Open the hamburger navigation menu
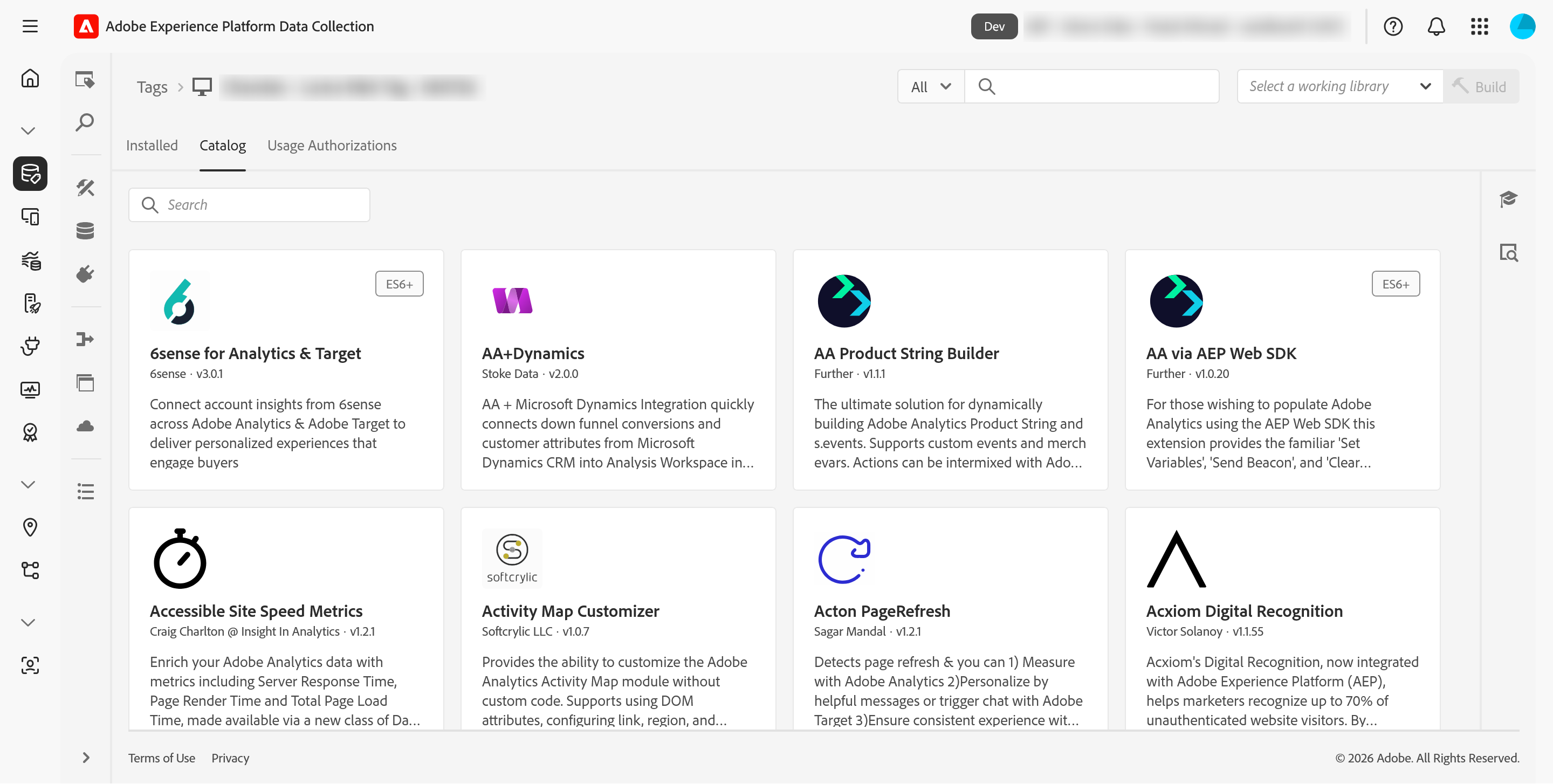This screenshot has width=1553, height=784. click(30, 26)
